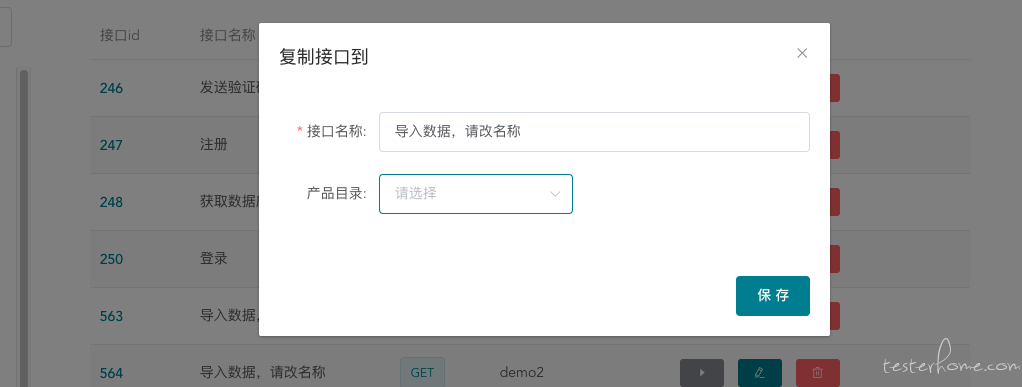This screenshot has width=1022, height=387.
Task: Open the 产品目录 请选择 dropdown
Action: click(476, 194)
